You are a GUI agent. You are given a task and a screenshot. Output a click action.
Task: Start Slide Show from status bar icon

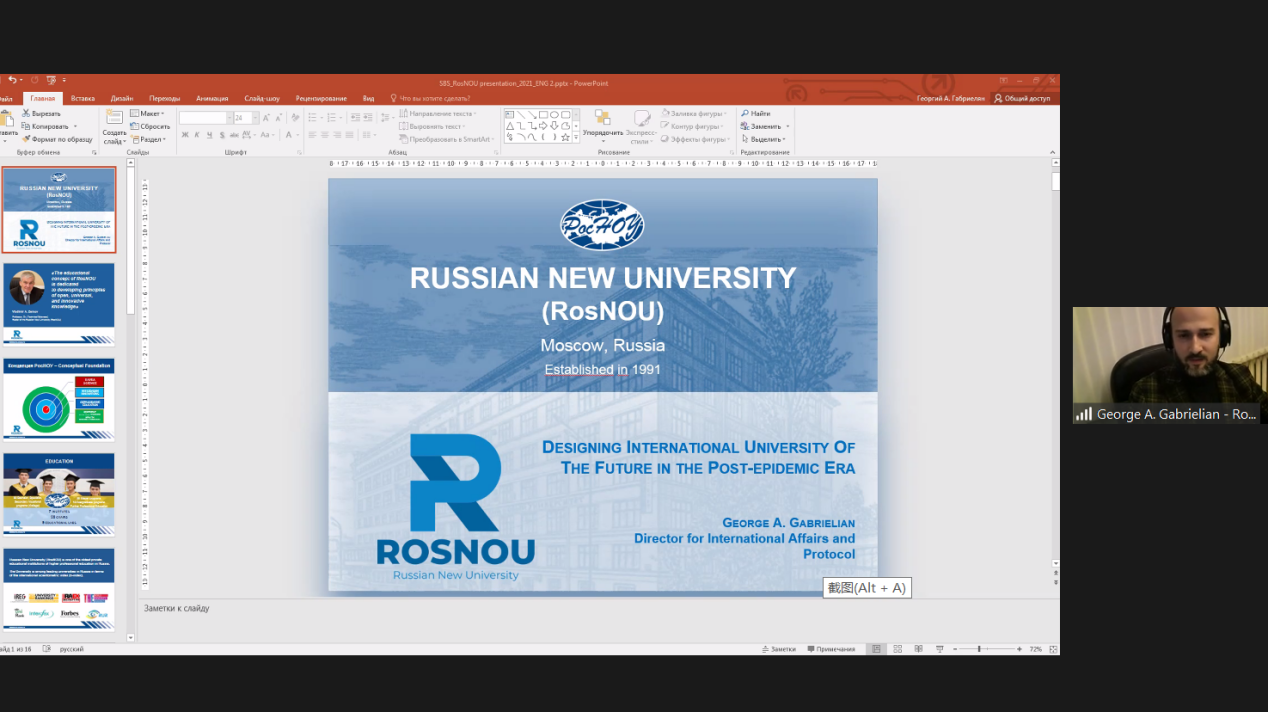click(x=939, y=649)
